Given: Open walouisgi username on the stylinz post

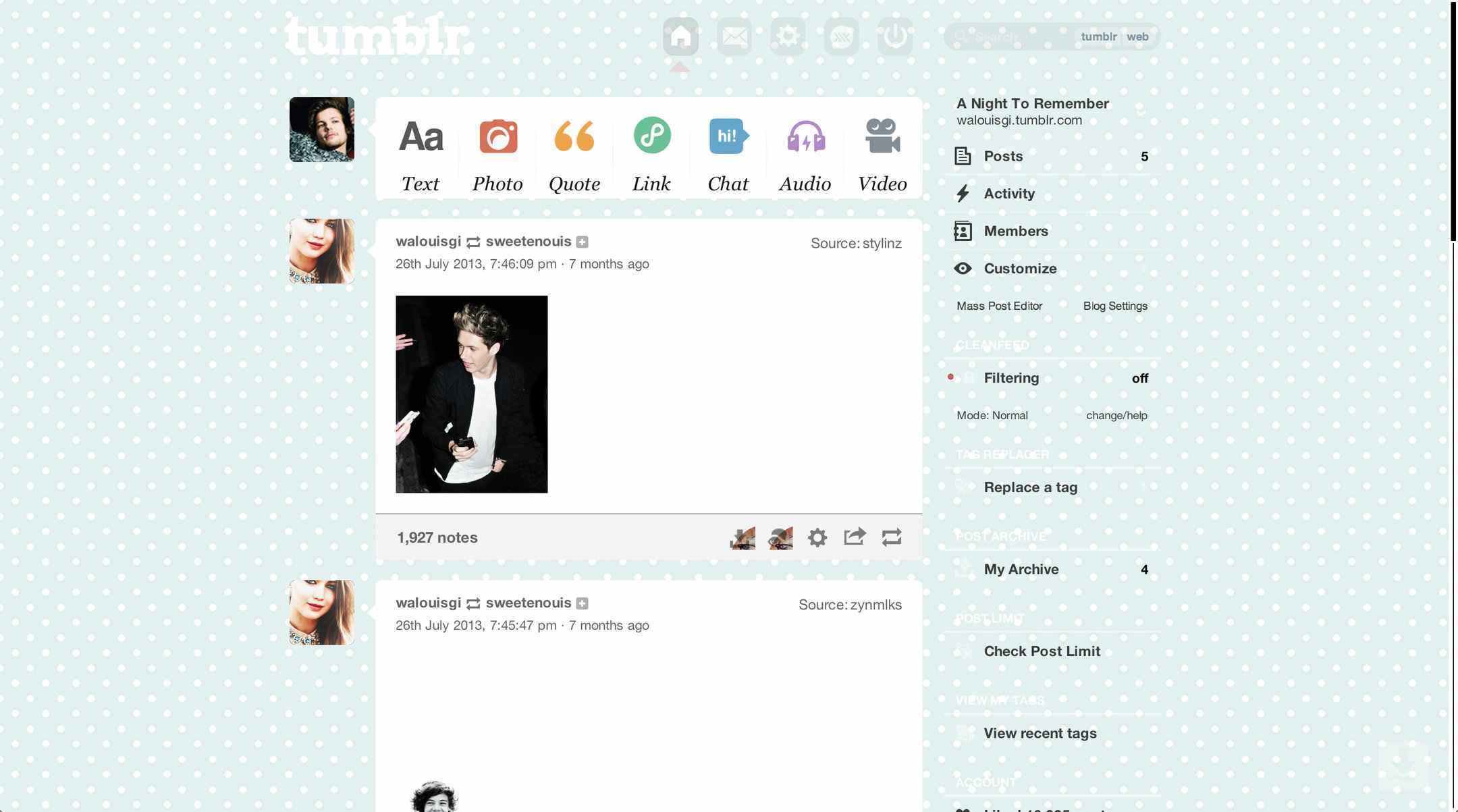Looking at the screenshot, I should (x=428, y=242).
